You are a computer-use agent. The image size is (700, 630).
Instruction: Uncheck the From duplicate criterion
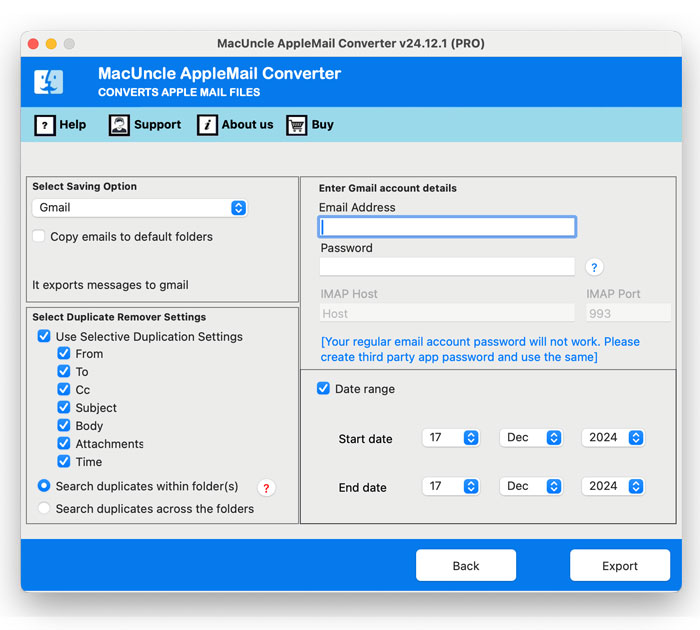point(64,353)
